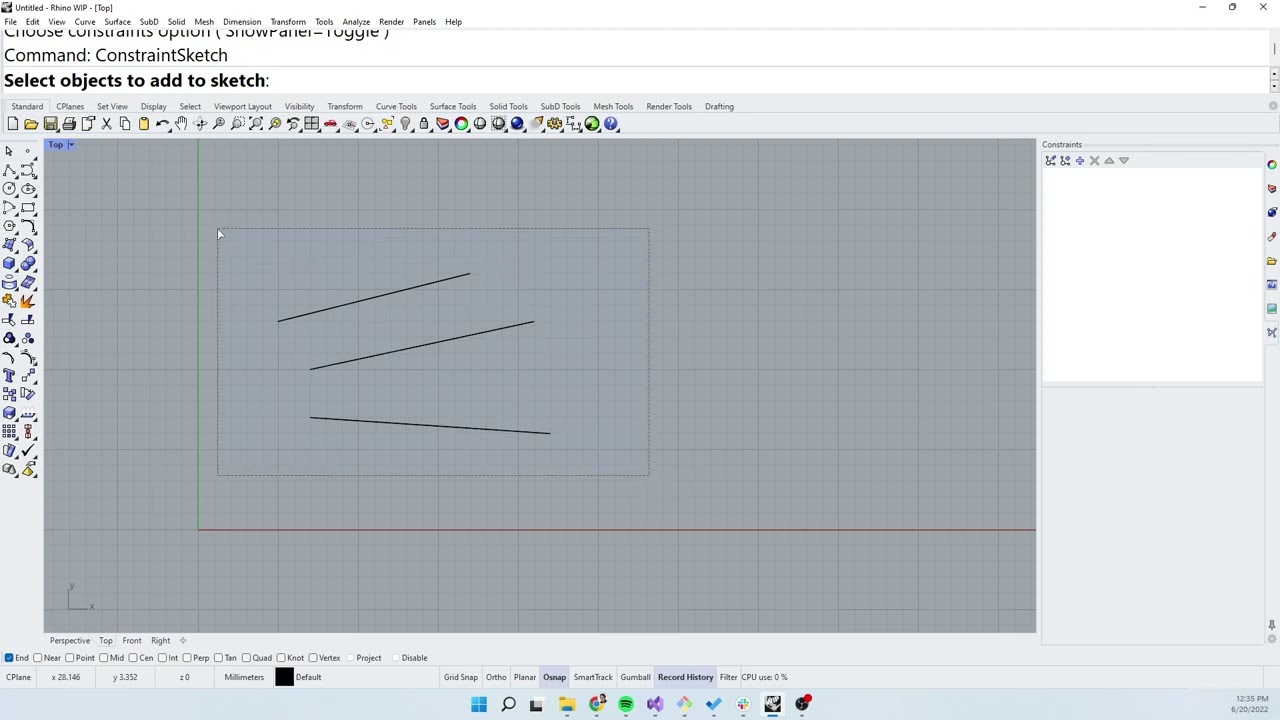
Task: Open the Curve menu
Action: (x=85, y=22)
